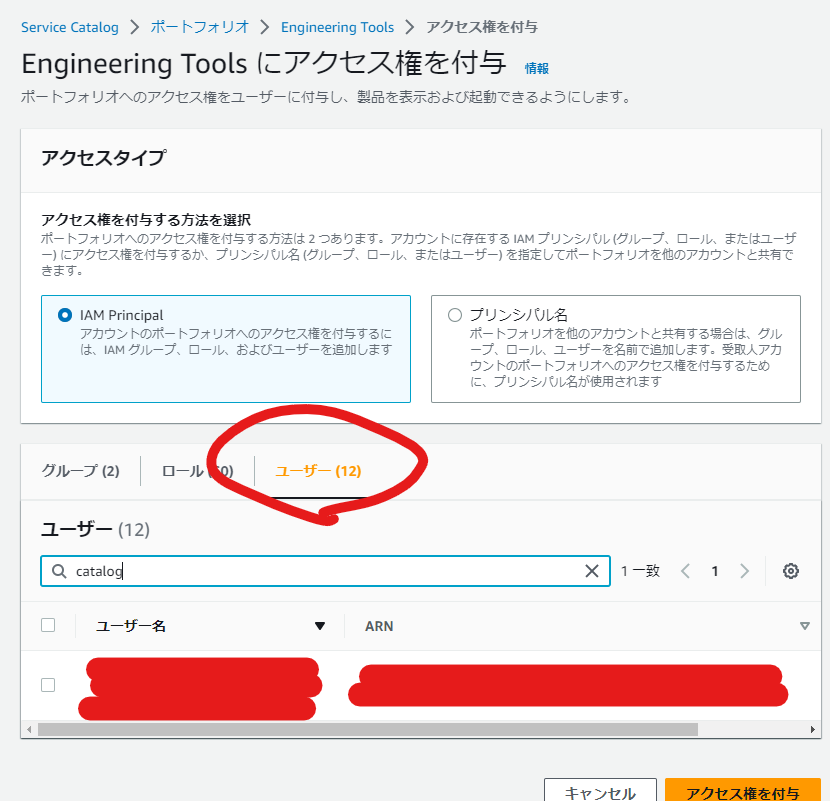Viewport: 830px width, 801px height.
Task: Click the キャンセル button
Action: (600, 791)
